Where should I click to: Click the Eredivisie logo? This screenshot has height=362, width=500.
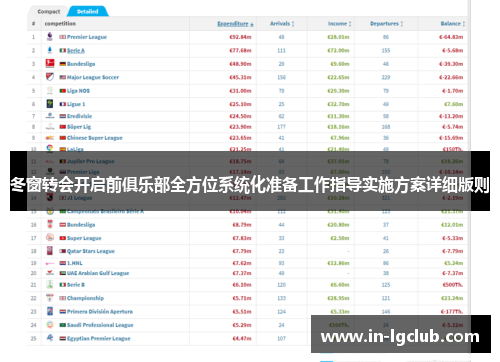point(50,116)
